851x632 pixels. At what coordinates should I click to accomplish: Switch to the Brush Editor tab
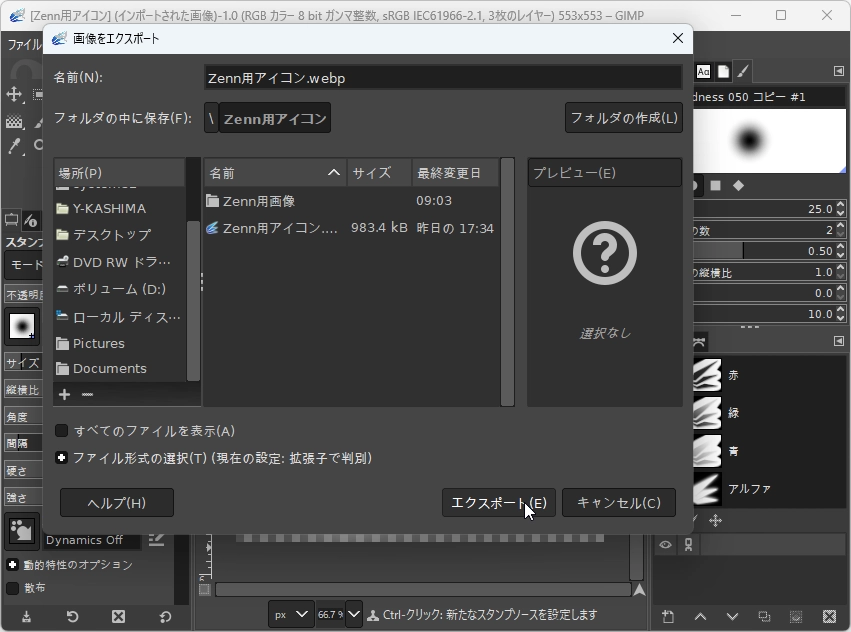click(x=743, y=72)
